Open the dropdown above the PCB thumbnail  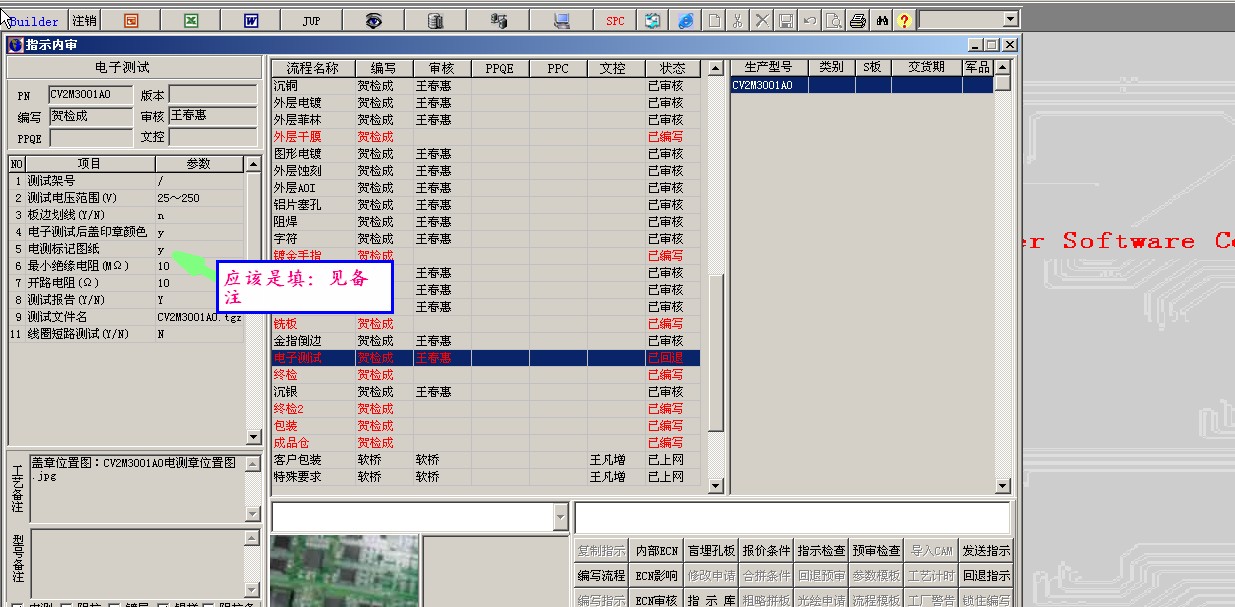pos(560,517)
